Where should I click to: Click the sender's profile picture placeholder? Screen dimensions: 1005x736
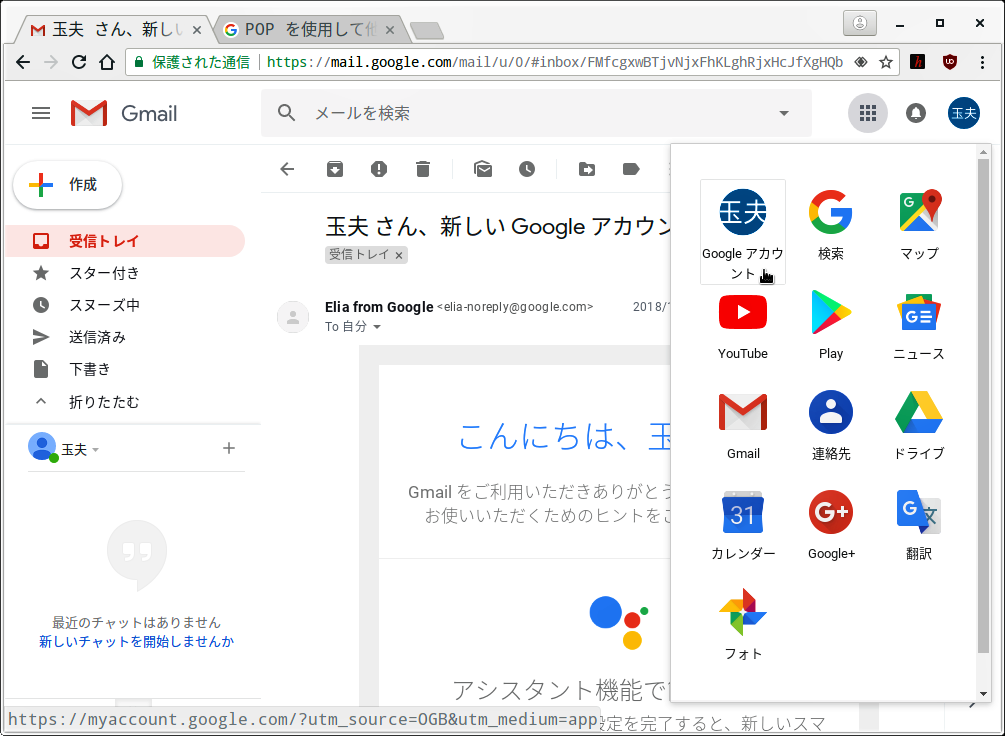coord(293,317)
